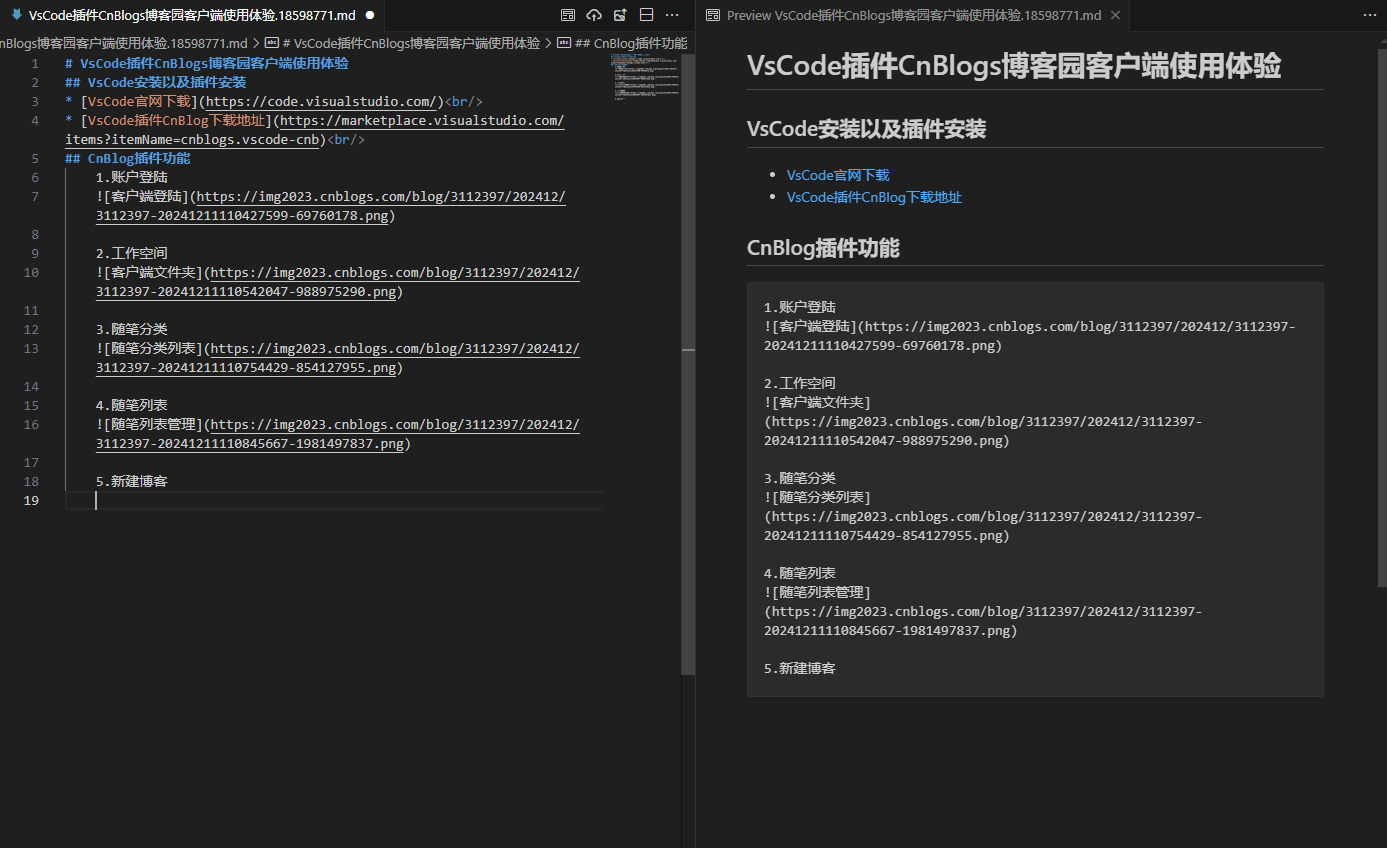Viewport: 1387px width, 848px height.
Task: Click '1.账户登陆' in the preview code block
Action: coord(800,307)
